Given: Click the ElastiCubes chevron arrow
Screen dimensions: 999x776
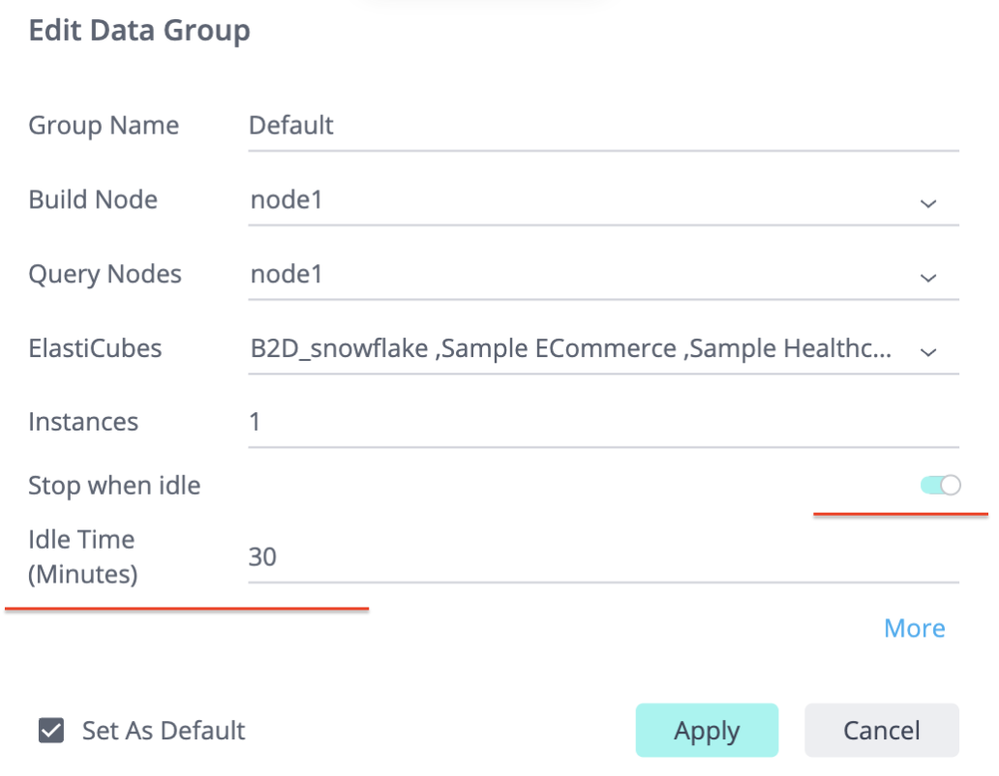Looking at the screenshot, I should pyautogui.click(x=928, y=351).
